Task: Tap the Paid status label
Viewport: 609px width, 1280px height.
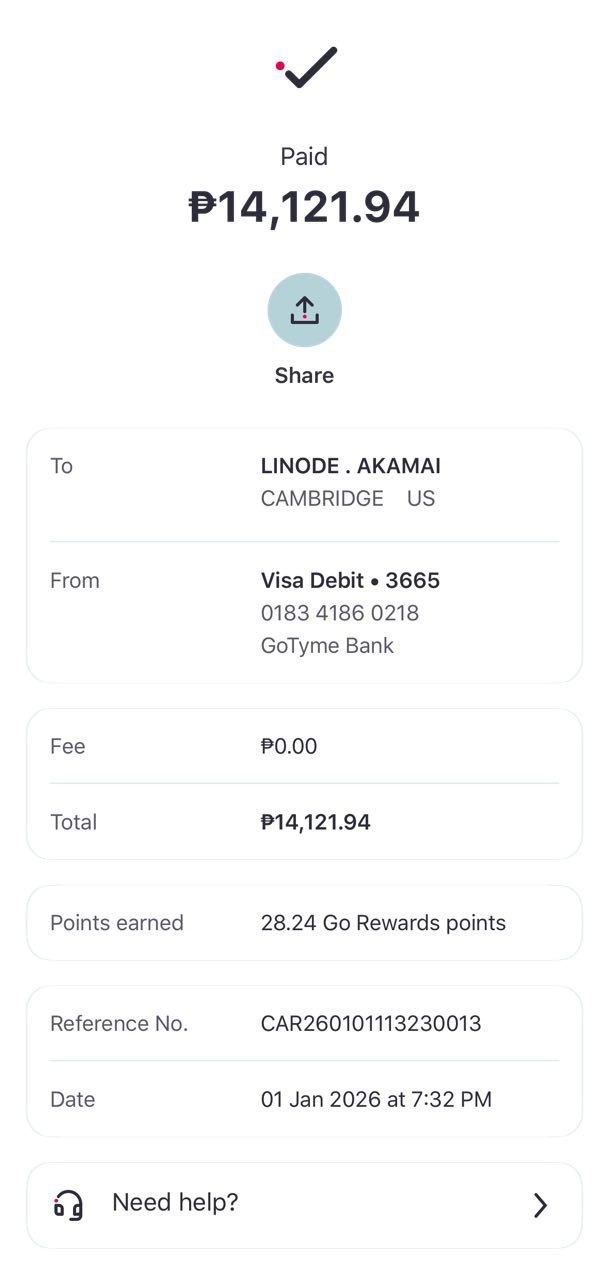Action: (304, 156)
